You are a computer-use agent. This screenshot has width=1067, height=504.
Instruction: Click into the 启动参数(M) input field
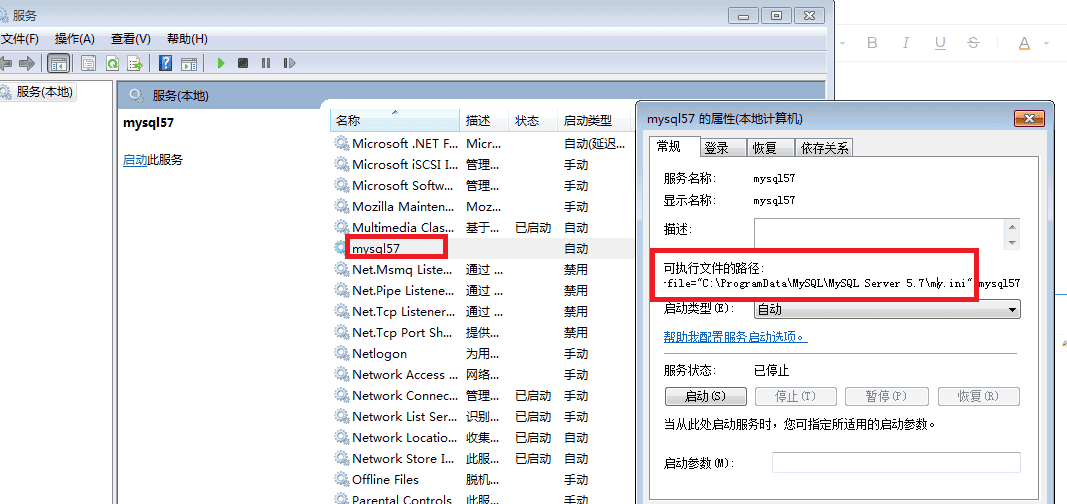coord(896,463)
